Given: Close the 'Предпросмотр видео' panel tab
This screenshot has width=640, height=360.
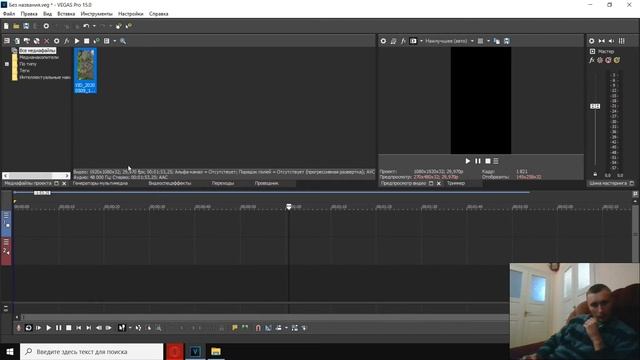Looking at the screenshot, I should [x=439, y=184].
